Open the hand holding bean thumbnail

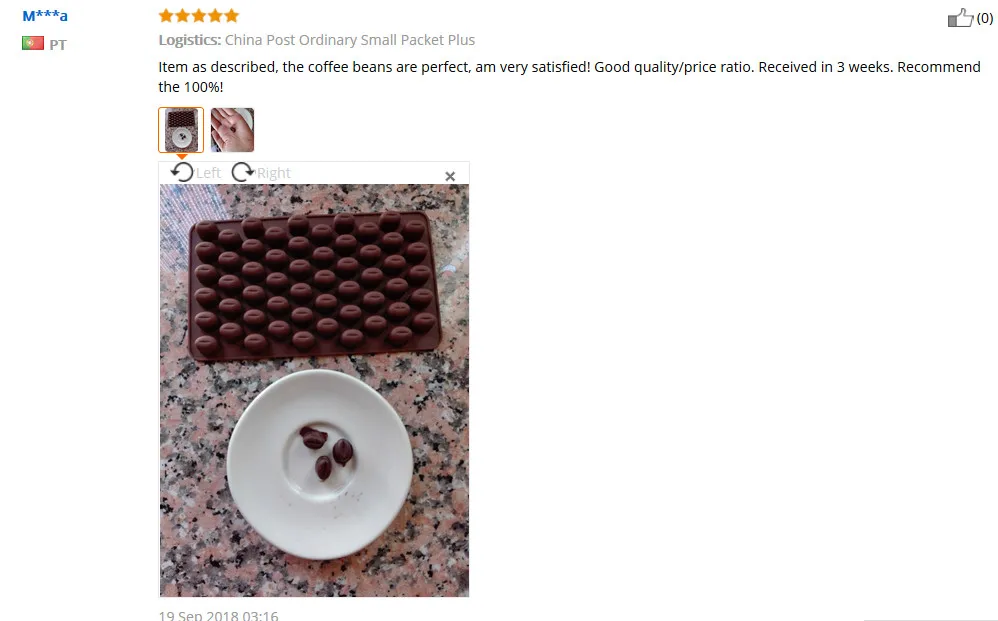point(232,130)
